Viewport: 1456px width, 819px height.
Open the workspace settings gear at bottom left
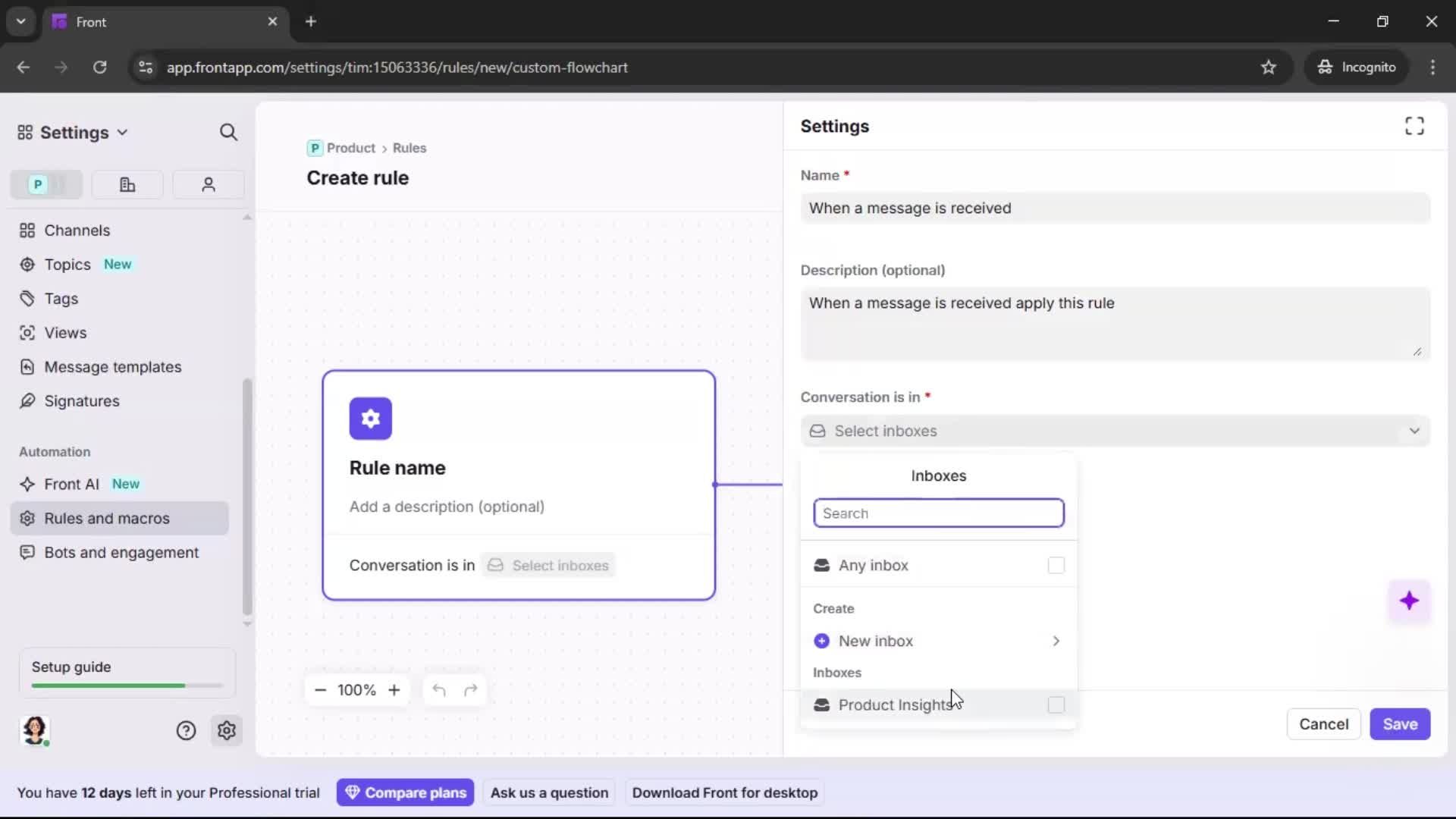(227, 730)
